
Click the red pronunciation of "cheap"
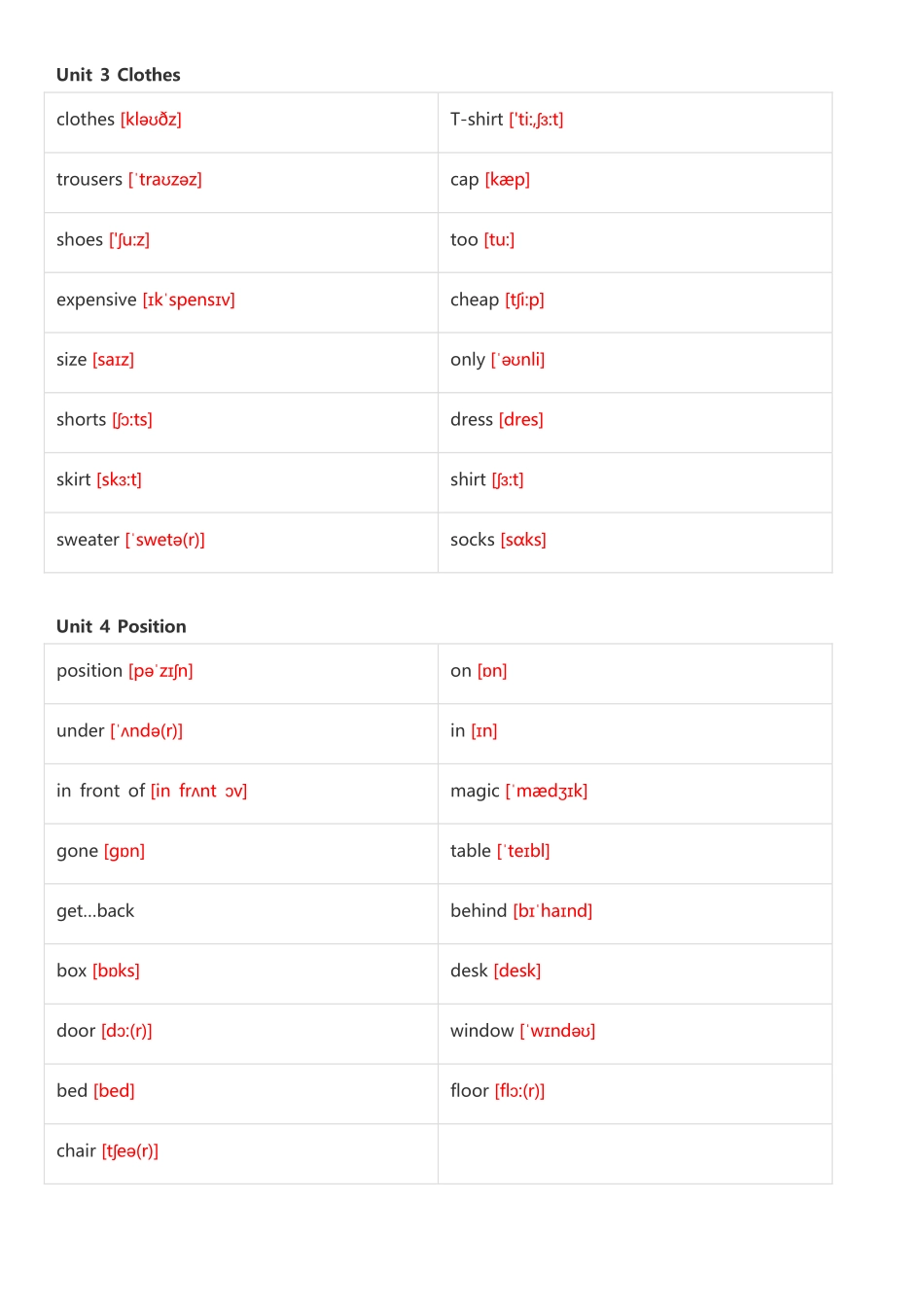tap(524, 300)
